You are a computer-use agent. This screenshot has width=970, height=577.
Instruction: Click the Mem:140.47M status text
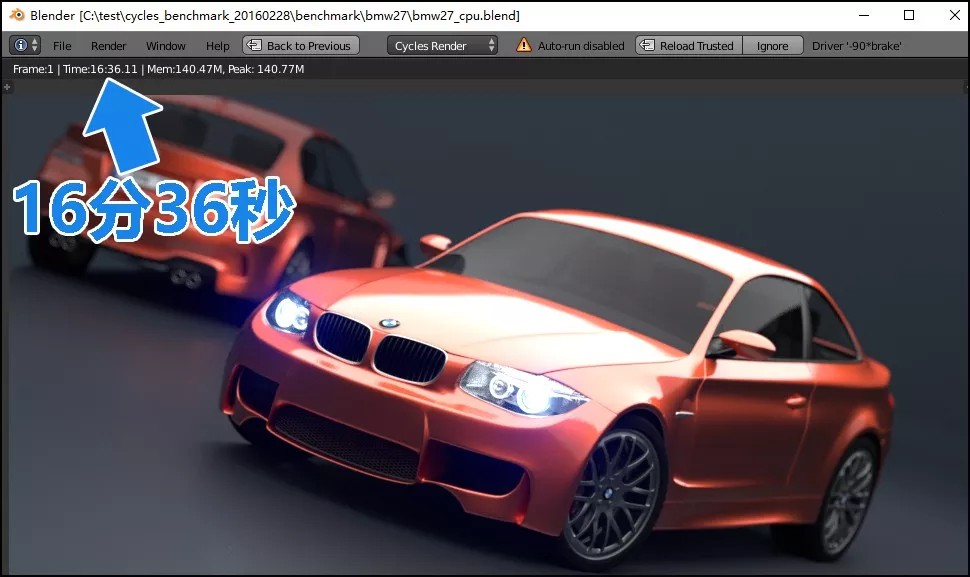185,69
